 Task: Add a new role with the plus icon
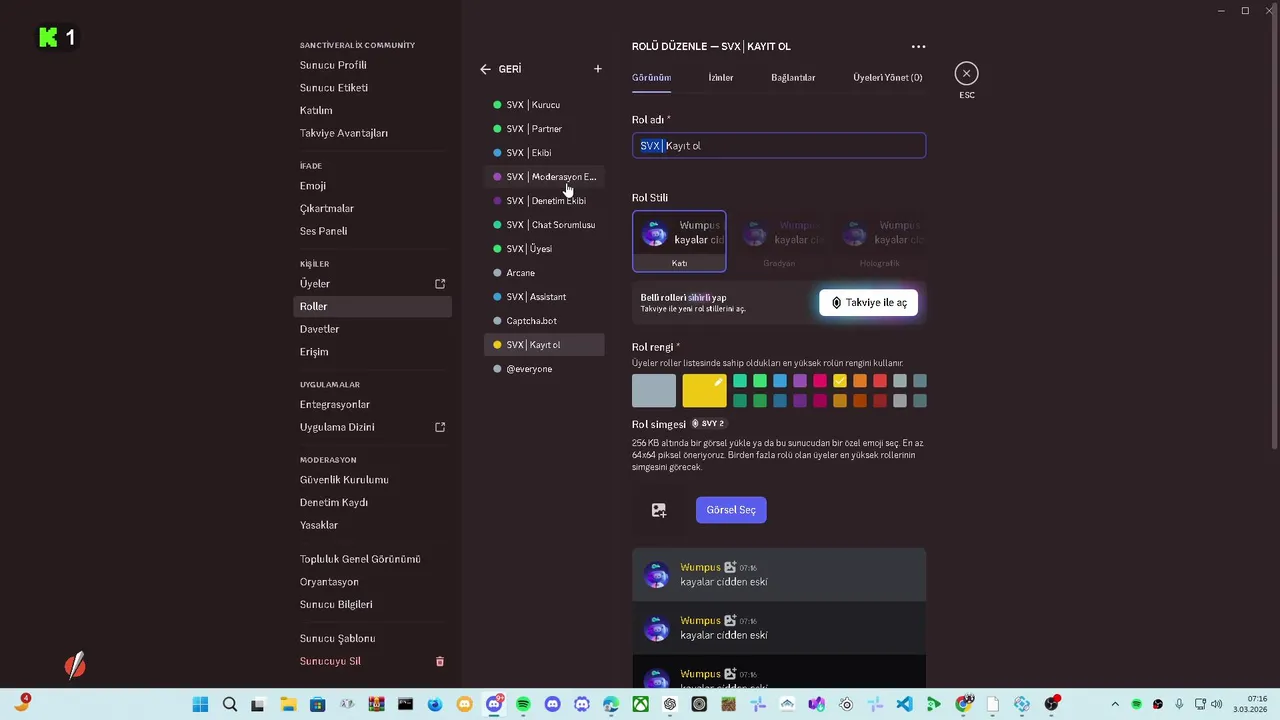click(598, 69)
